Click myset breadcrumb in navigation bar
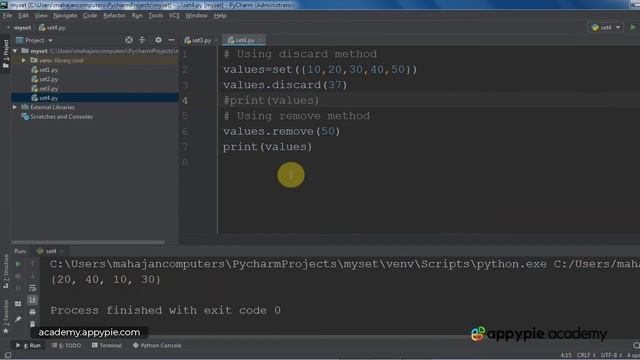Viewport: 640px width, 360px height. (22, 28)
